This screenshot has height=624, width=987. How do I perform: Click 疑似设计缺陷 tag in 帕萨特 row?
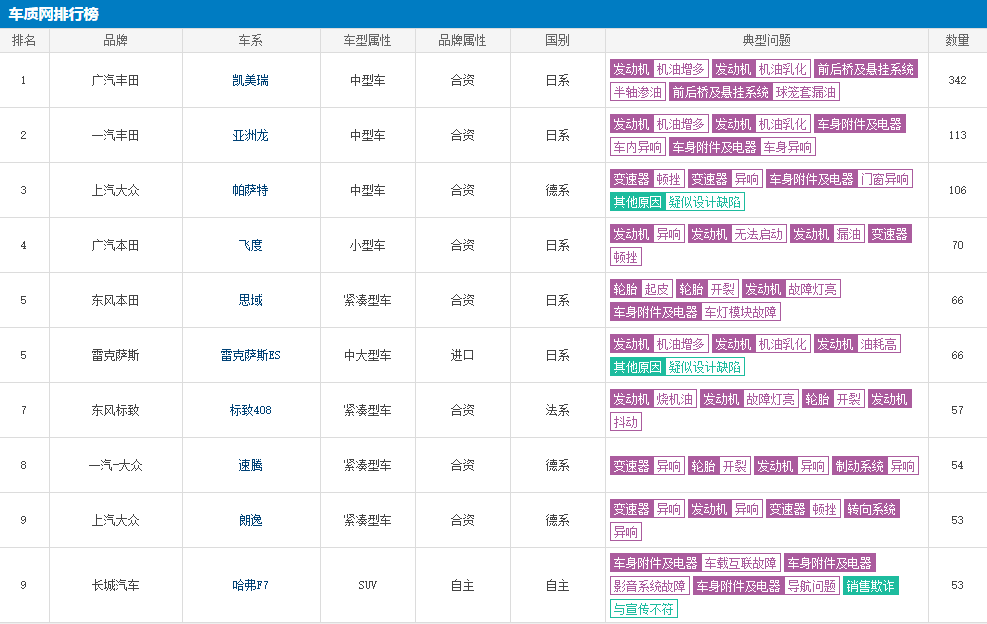704,201
